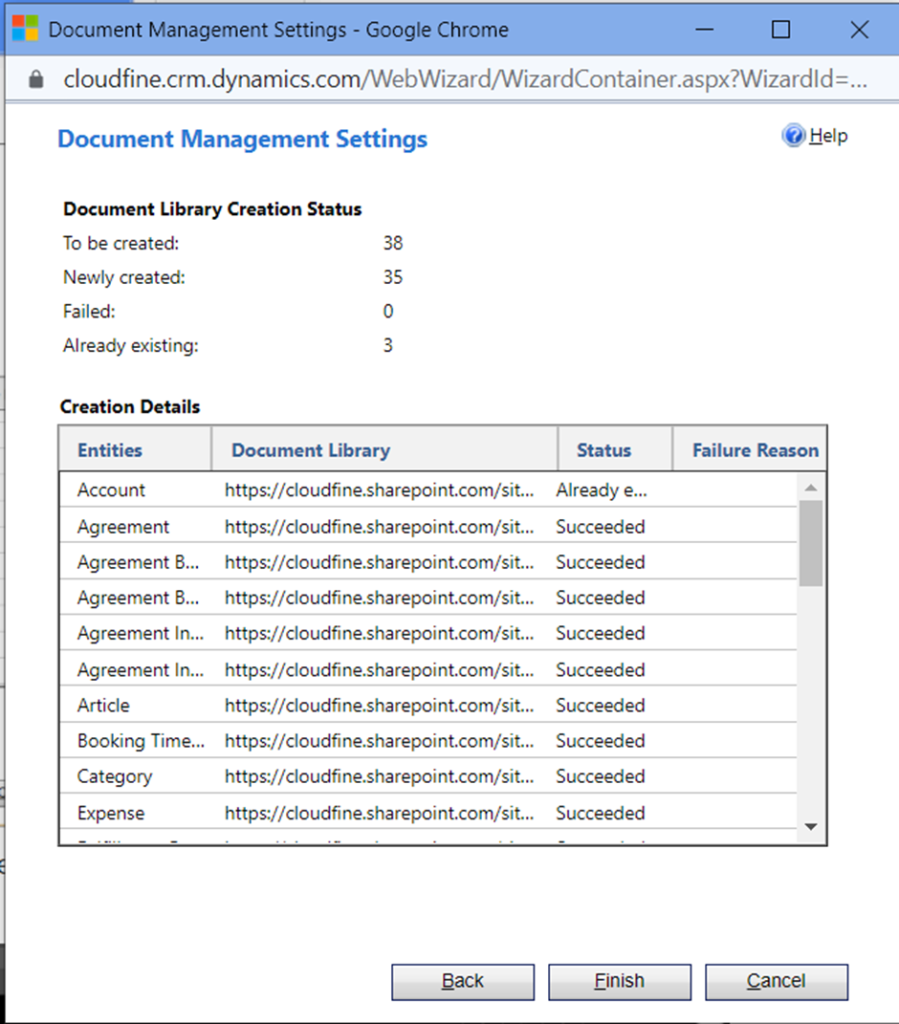The image size is (899, 1024).
Task: Click the Status column header
Action: click(615, 449)
